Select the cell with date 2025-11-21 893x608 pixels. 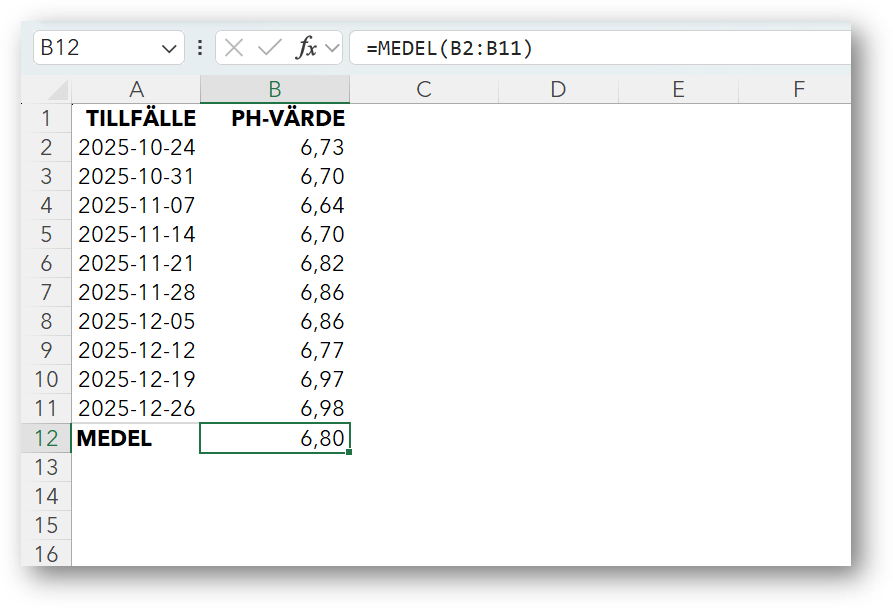click(x=136, y=264)
